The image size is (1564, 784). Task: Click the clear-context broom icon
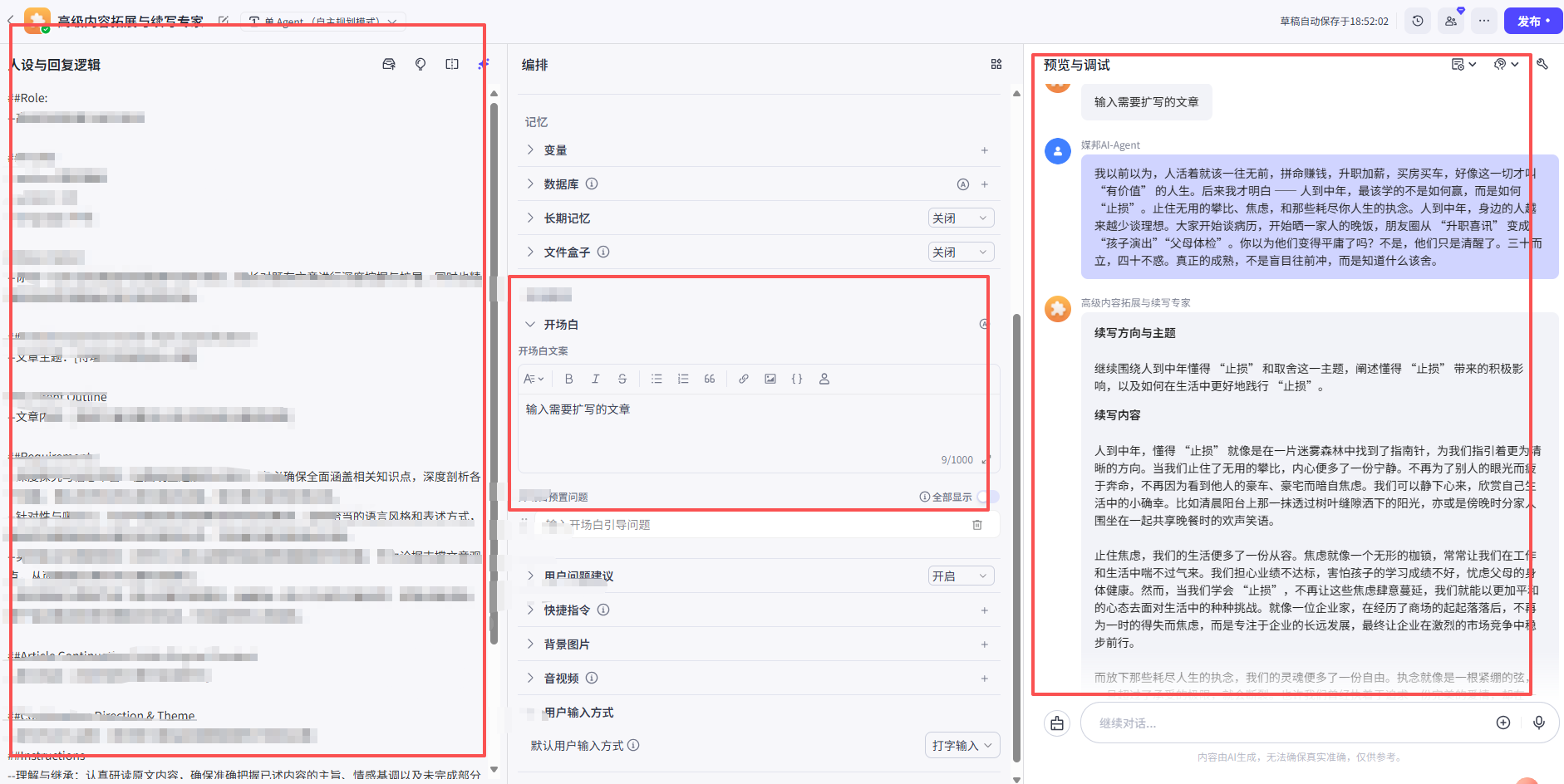click(x=1057, y=723)
